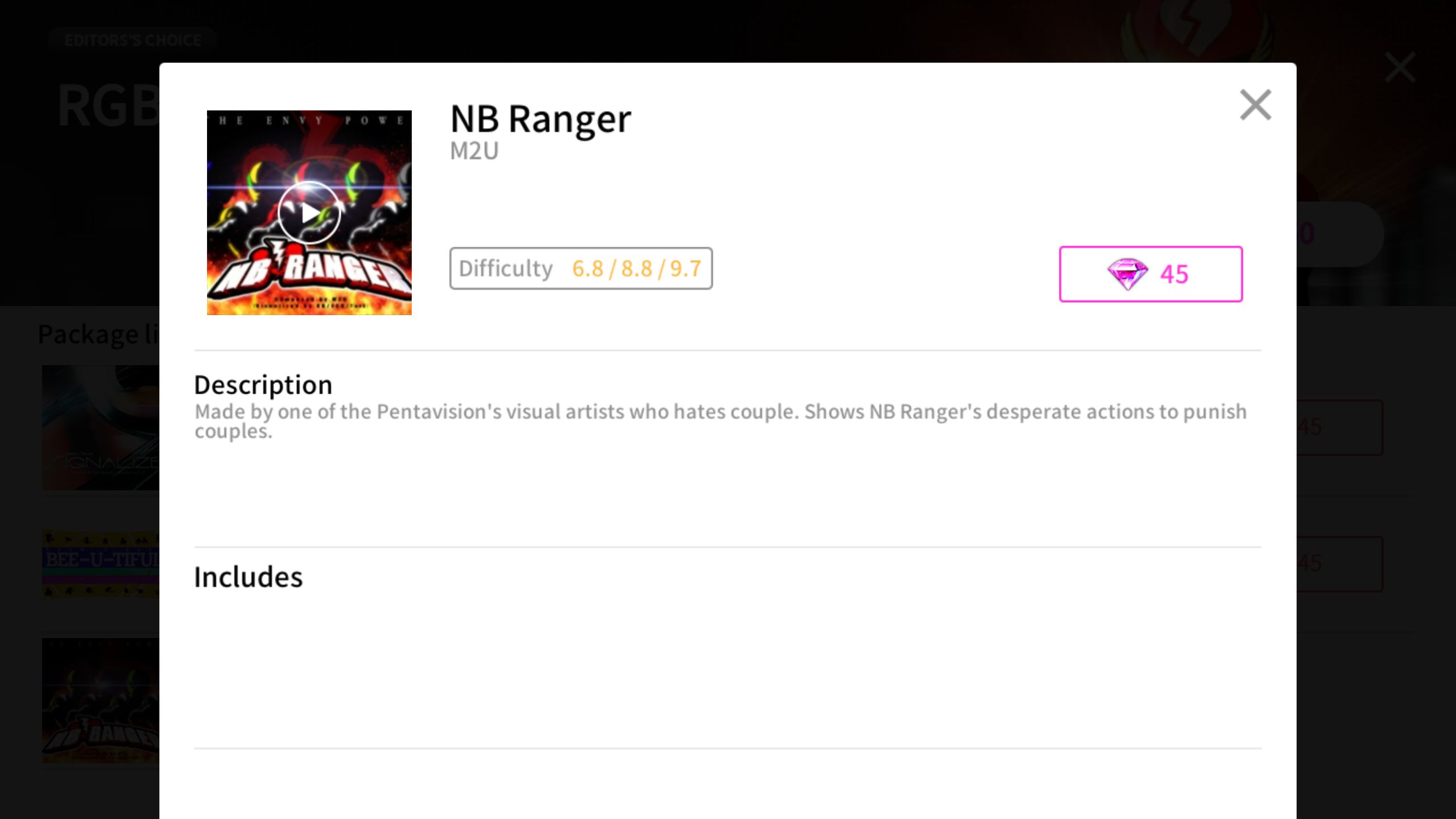The image size is (1456, 819).
Task: Click the description text about Pentavision's artists
Action: (721, 421)
